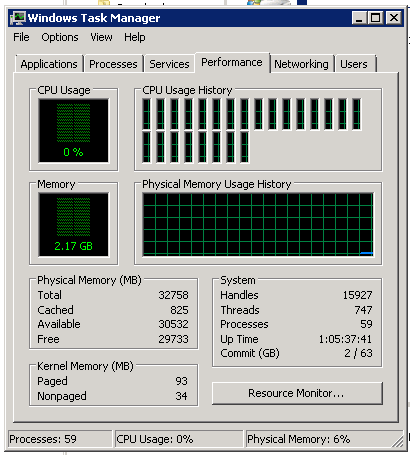
Task: Click the CPU Usage gauge meter
Action: (73, 130)
